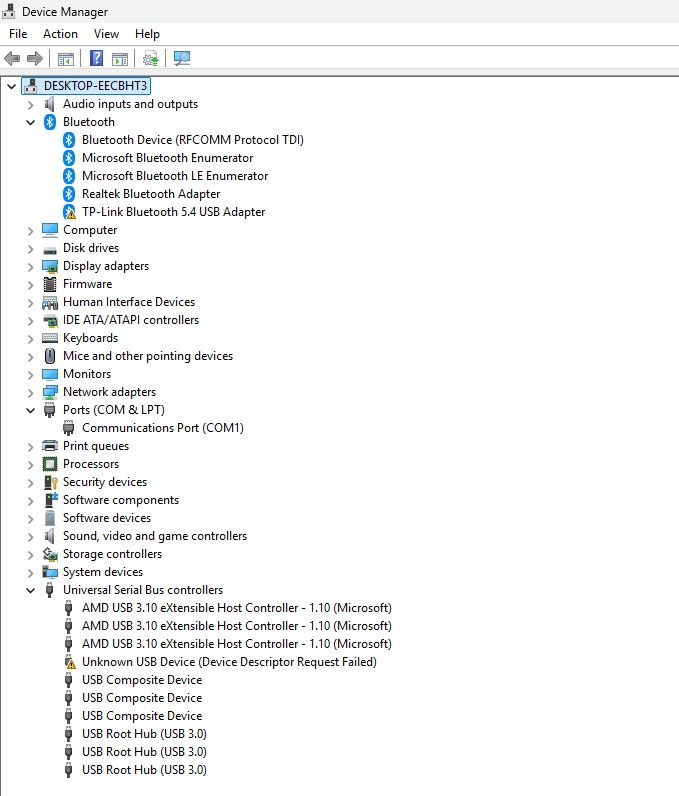Click the TP-Link Bluetooth adapter warning icon
The width and height of the screenshot is (679, 796).
click(69, 212)
